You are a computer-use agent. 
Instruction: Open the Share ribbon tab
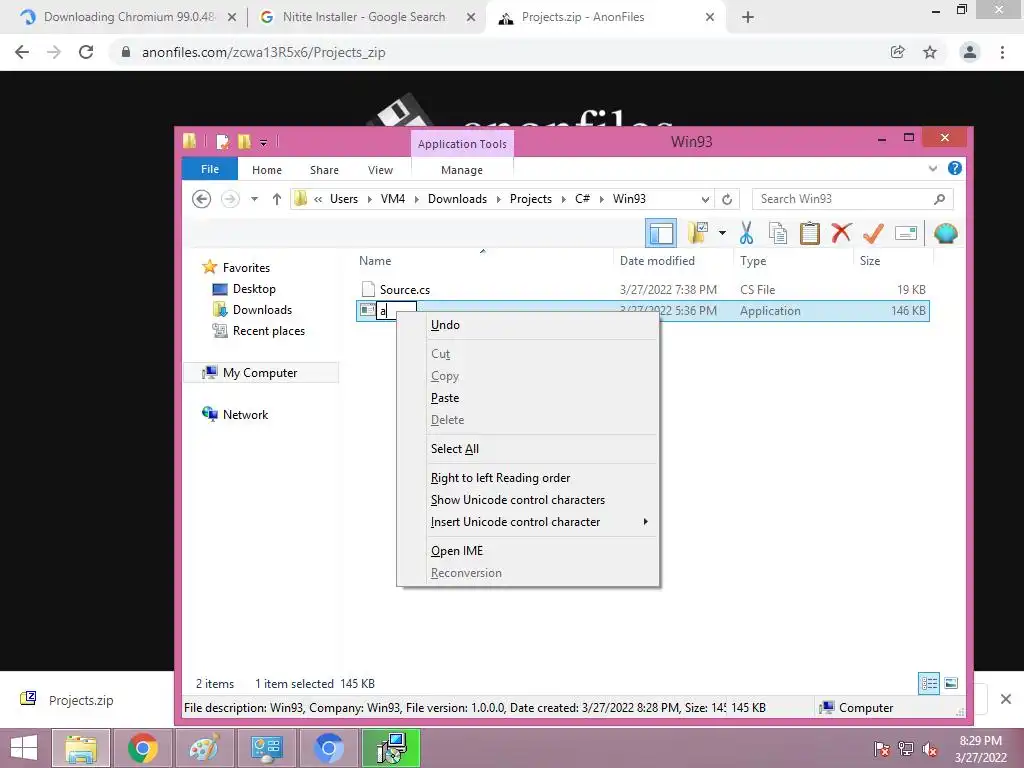[324, 170]
